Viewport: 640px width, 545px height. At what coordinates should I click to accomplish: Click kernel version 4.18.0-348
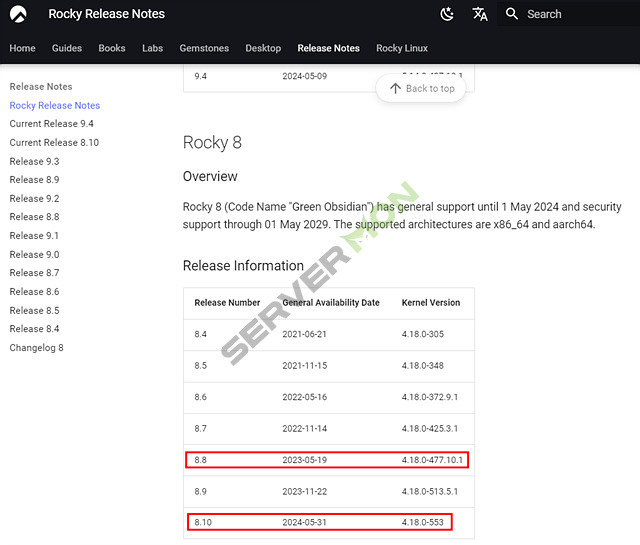coord(422,365)
